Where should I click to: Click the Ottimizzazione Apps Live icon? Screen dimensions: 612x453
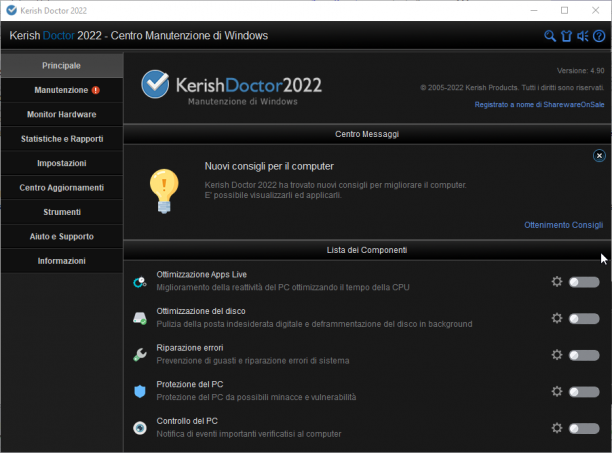[x=140, y=281]
